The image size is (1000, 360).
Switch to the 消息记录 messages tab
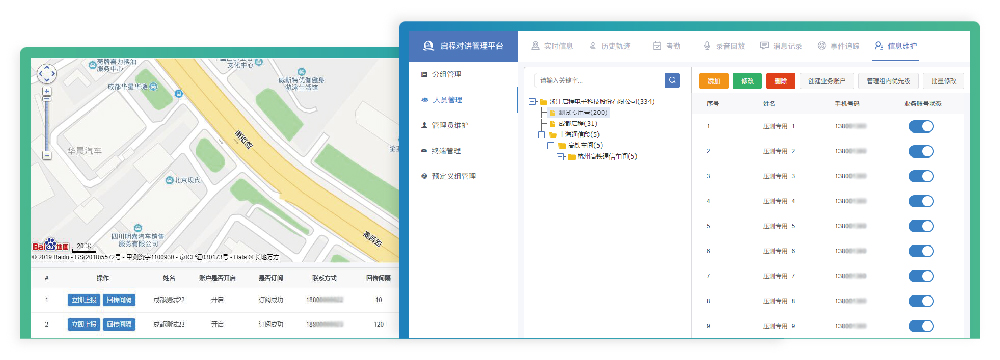tap(781, 46)
